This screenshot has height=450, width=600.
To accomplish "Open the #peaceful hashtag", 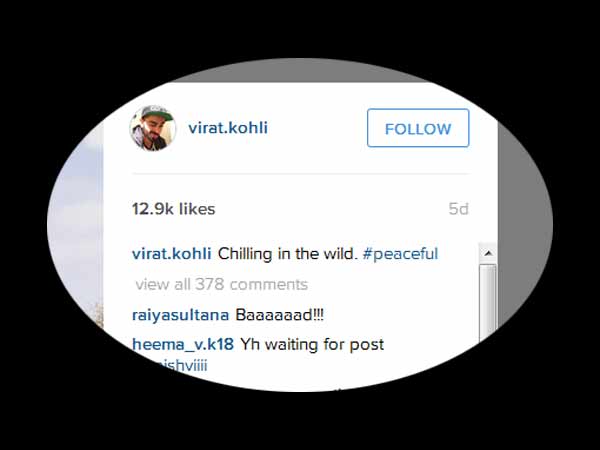I will [x=400, y=254].
